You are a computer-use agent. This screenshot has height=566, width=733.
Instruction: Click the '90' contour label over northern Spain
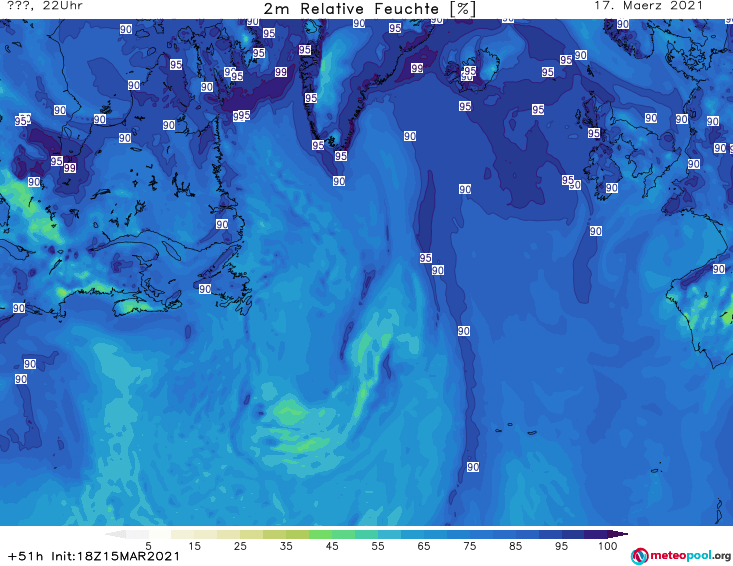pos(719,269)
